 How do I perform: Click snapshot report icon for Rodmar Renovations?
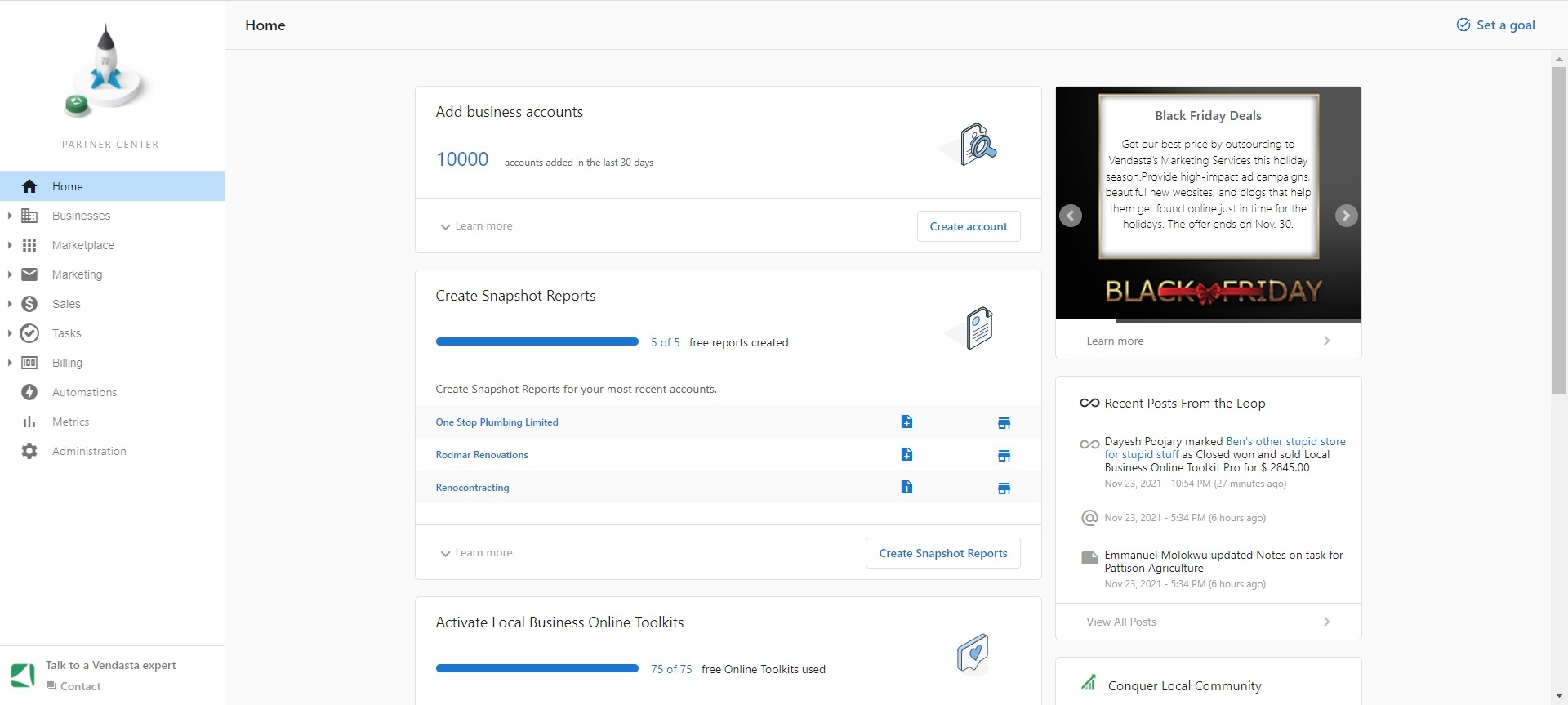click(x=906, y=454)
